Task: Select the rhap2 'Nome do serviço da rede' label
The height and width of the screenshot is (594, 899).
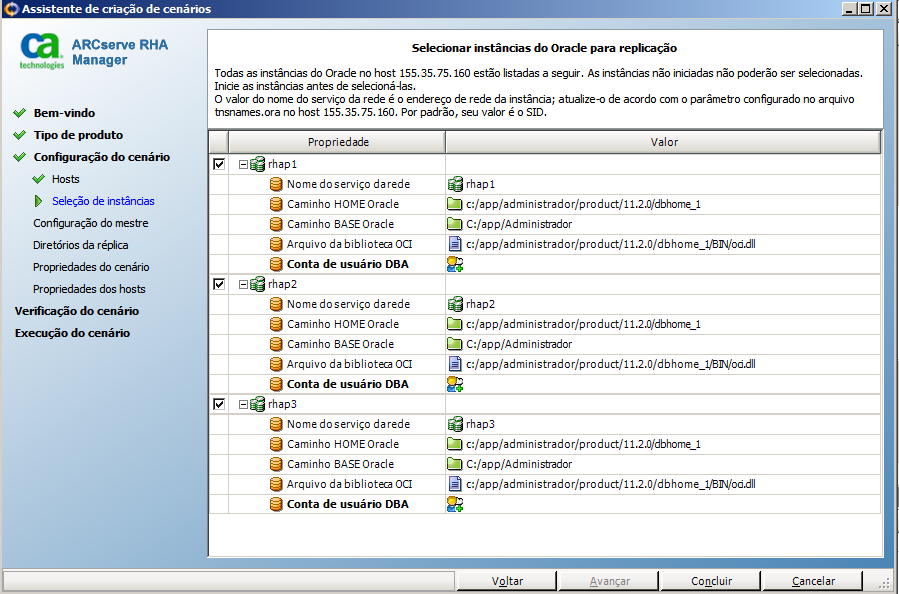Action: click(x=348, y=304)
